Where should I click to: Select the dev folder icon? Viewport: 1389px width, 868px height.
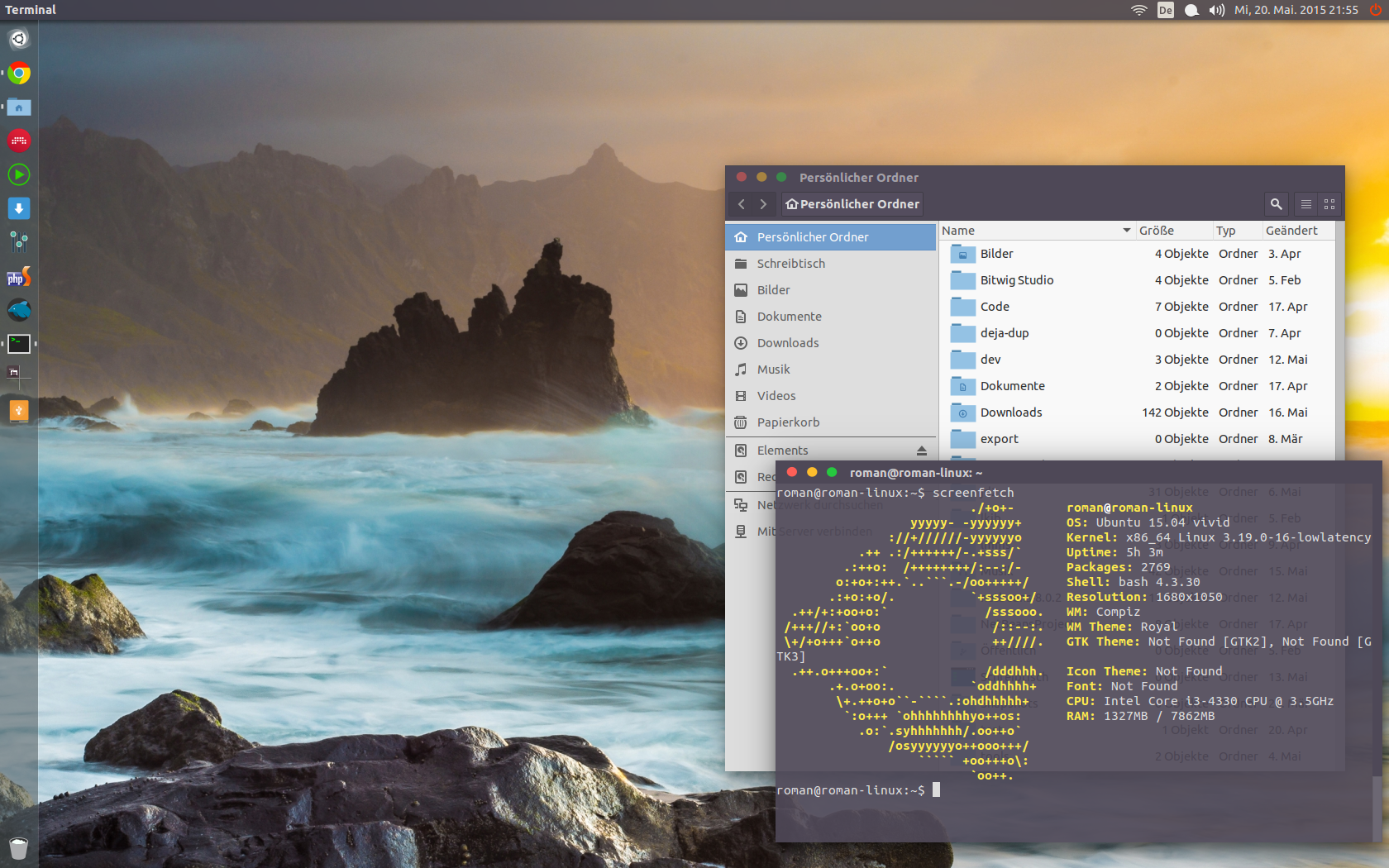pyautogui.click(x=962, y=360)
